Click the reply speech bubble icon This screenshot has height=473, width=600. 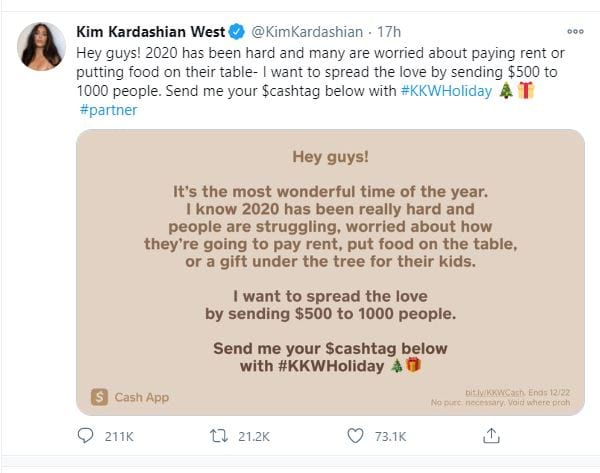(86, 436)
